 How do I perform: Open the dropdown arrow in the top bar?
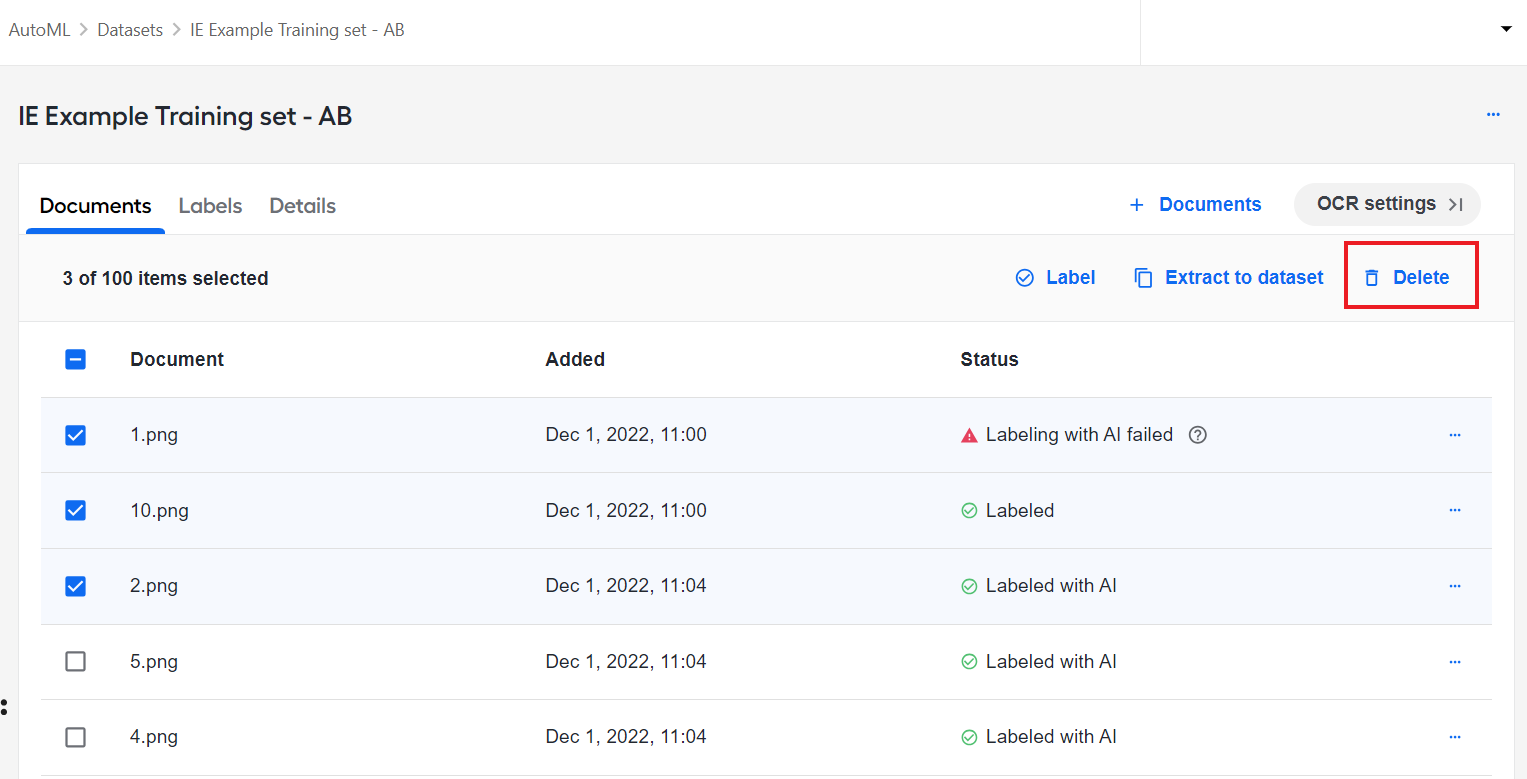click(x=1506, y=29)
